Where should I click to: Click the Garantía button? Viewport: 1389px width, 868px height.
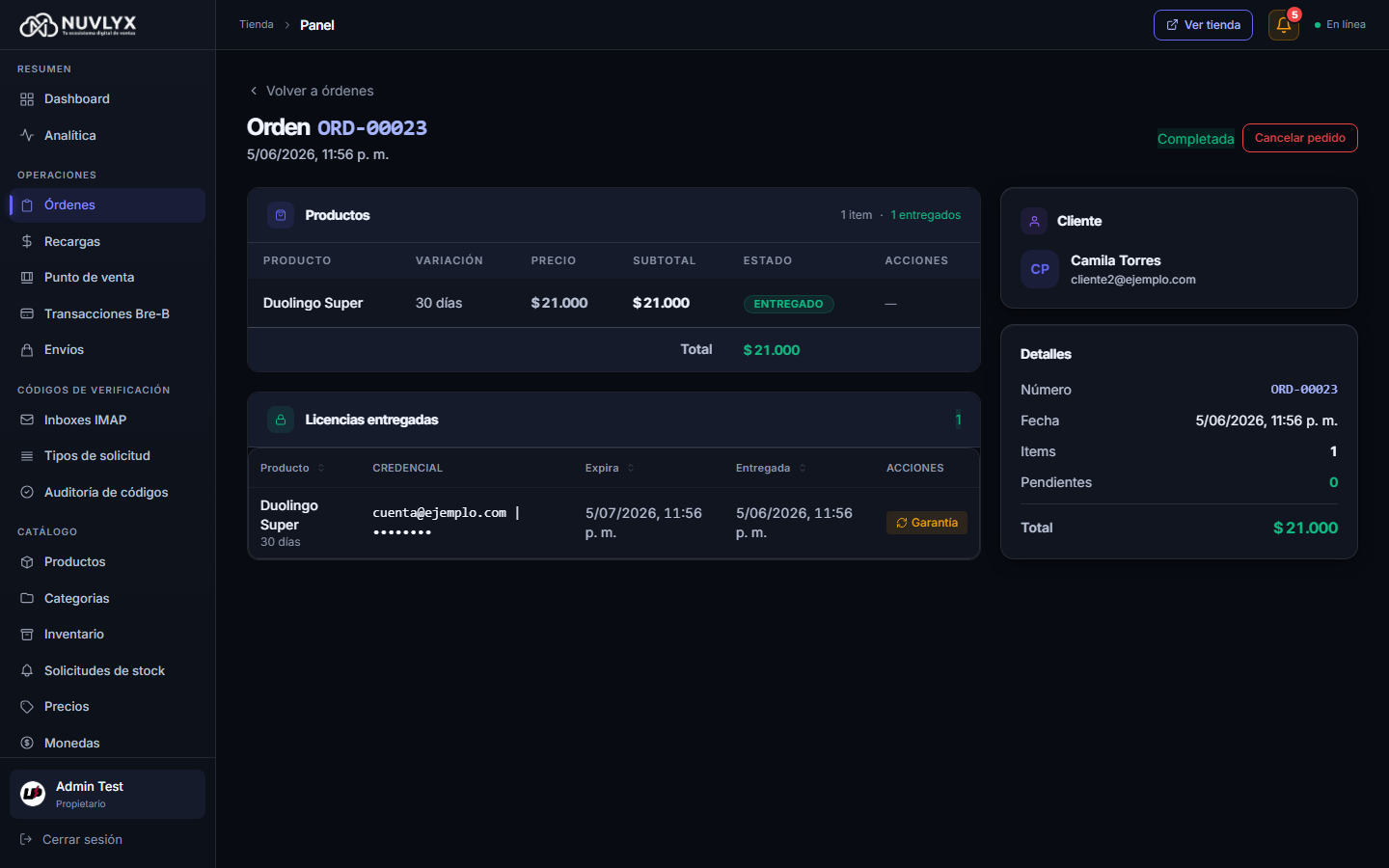(x=927, y=523)
